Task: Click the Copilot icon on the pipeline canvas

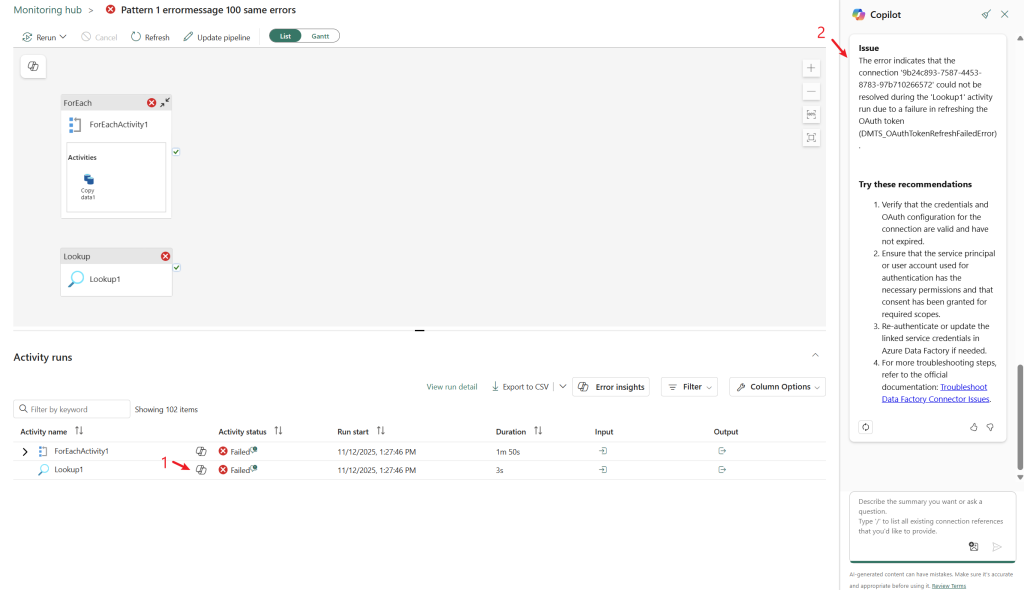Action: tap(33, 66)
